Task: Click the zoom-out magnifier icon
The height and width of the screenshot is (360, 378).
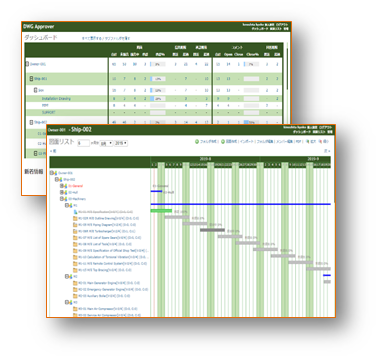Action: pyautogui.click(x=320, y=142)
